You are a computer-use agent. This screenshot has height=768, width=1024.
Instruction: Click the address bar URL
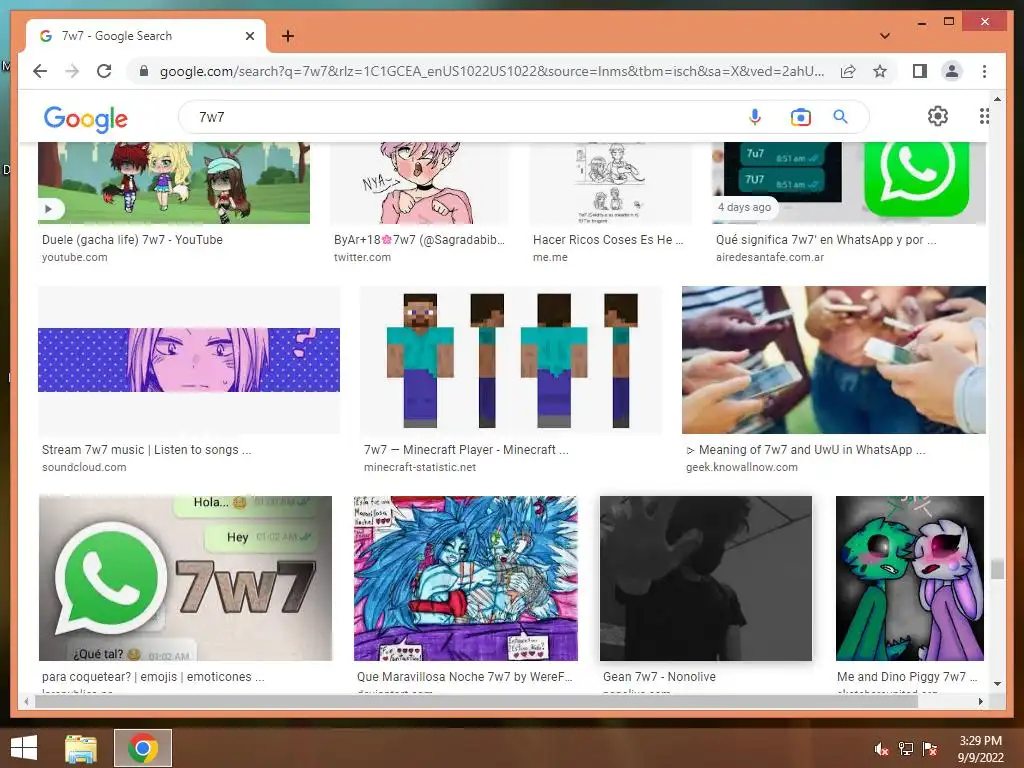click(x=491, y=71)
